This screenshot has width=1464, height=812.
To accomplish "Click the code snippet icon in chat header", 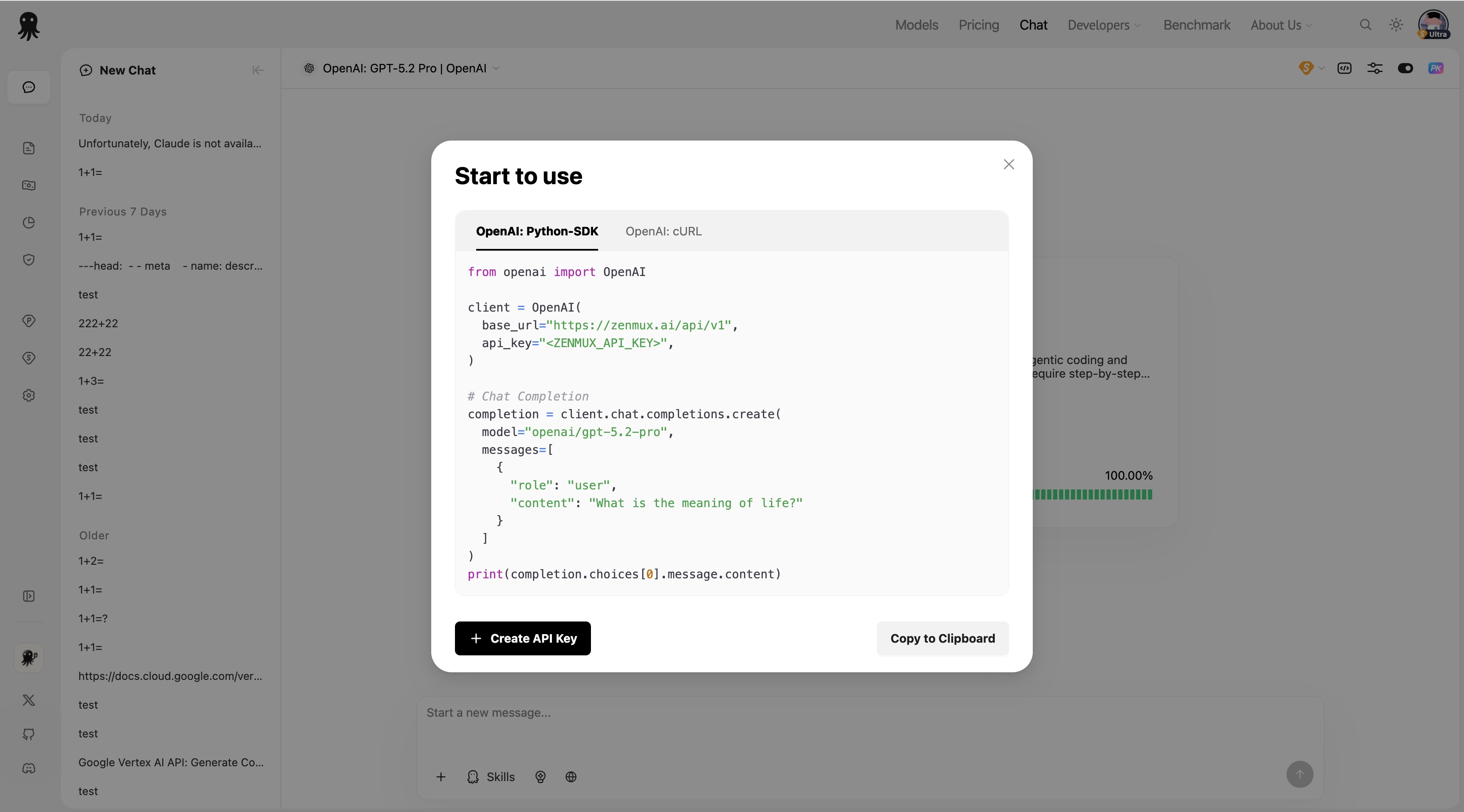I will tap(1344, 68).
